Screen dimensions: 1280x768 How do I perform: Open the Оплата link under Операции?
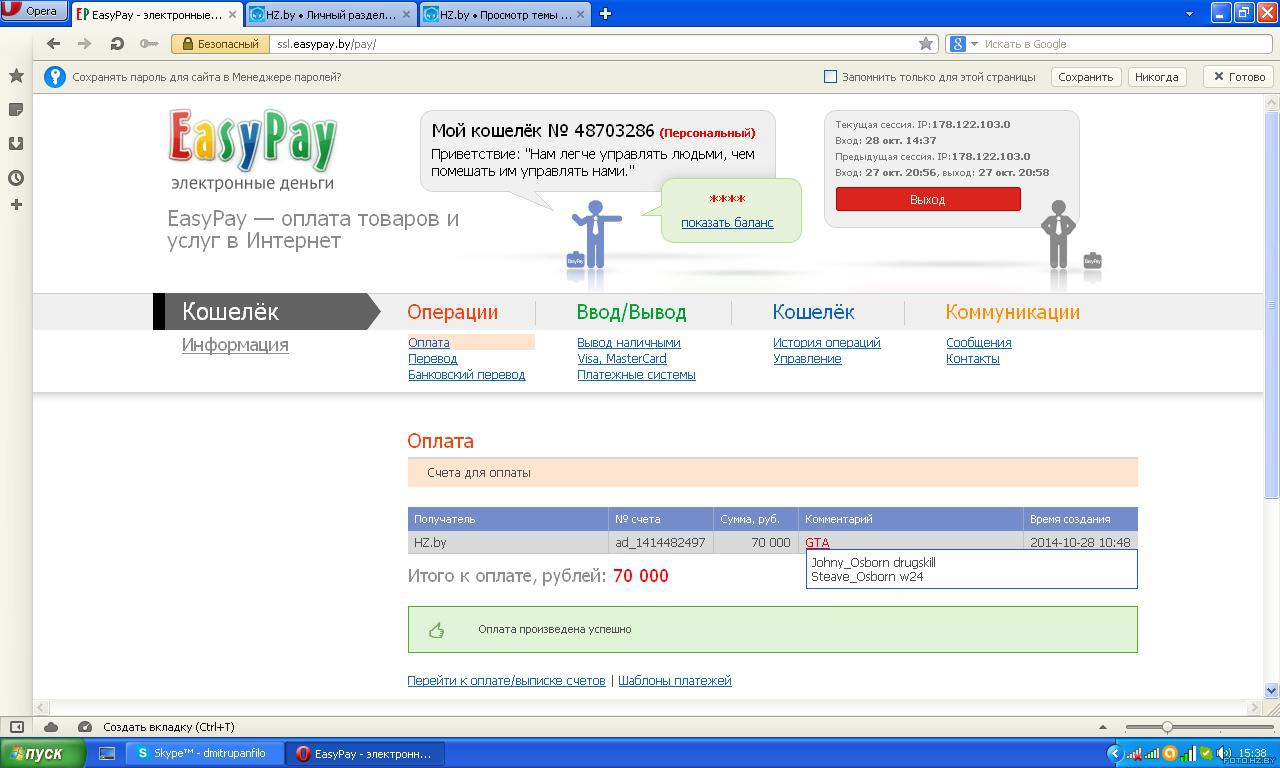coord(428,342)
